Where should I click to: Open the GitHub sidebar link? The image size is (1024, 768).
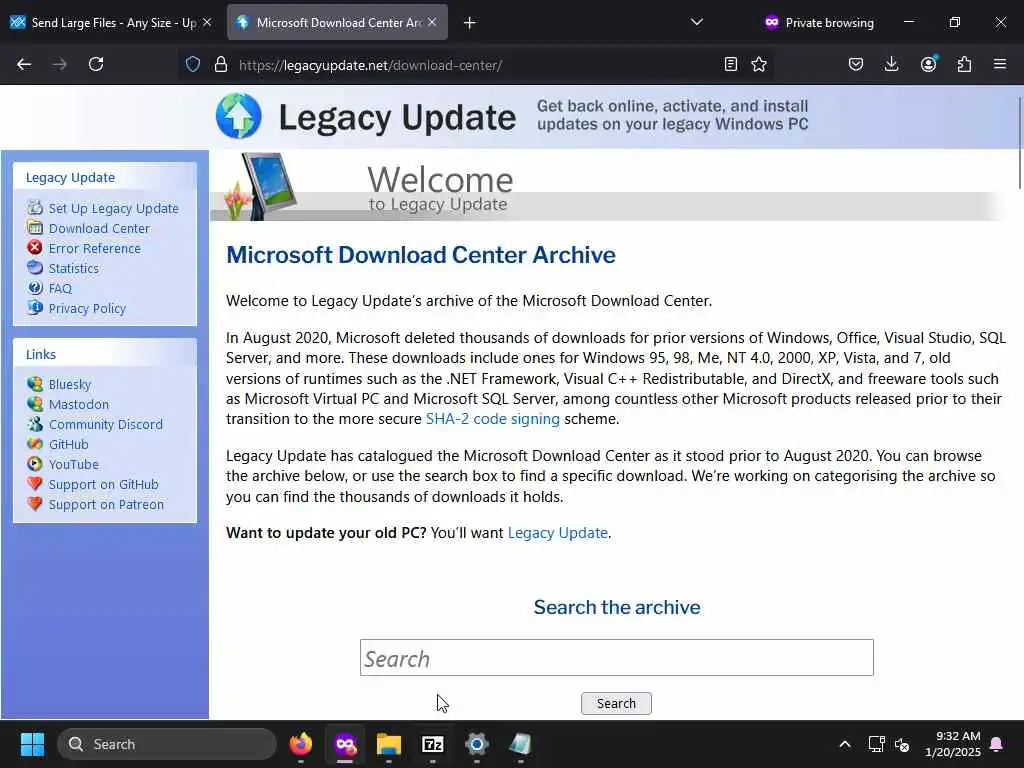[x=69, y=445]
